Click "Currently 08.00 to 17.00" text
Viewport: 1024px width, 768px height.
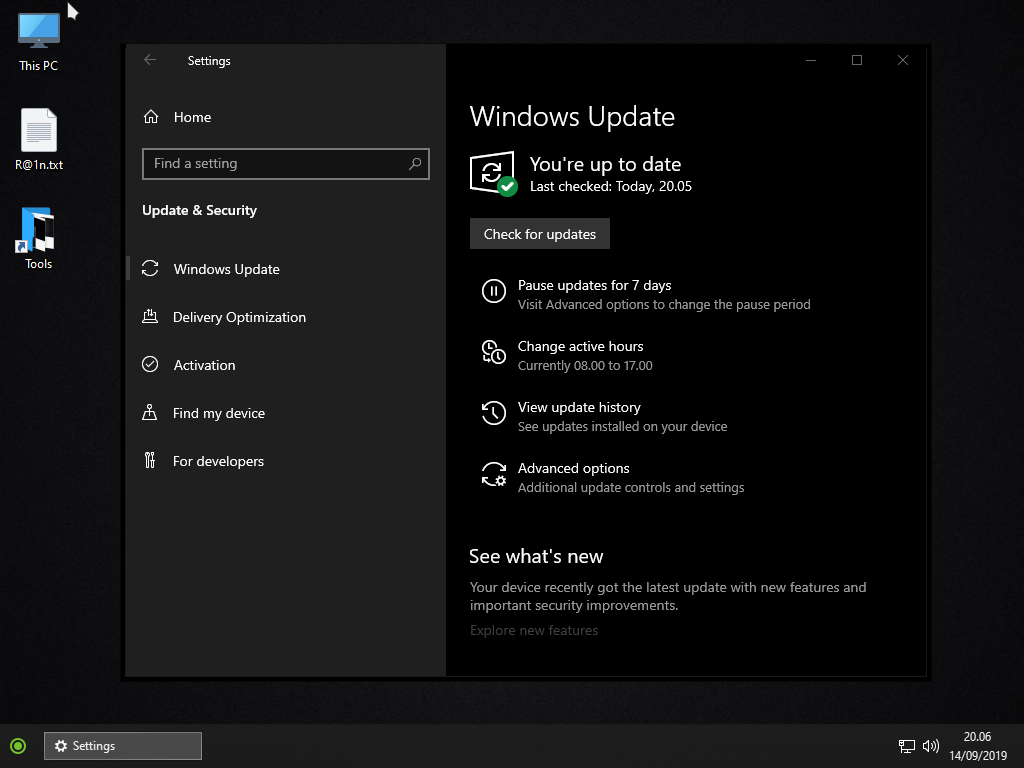click(x=585, y=366)
